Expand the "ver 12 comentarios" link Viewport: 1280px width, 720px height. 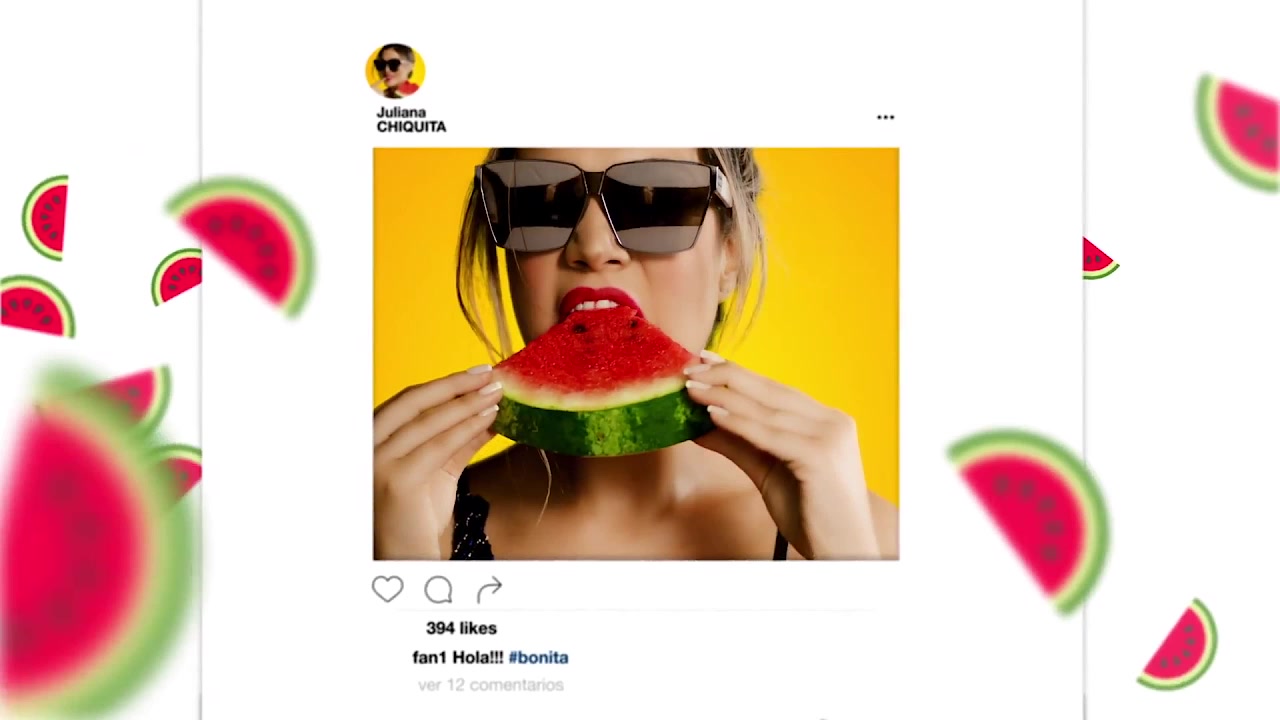(491, 685)
